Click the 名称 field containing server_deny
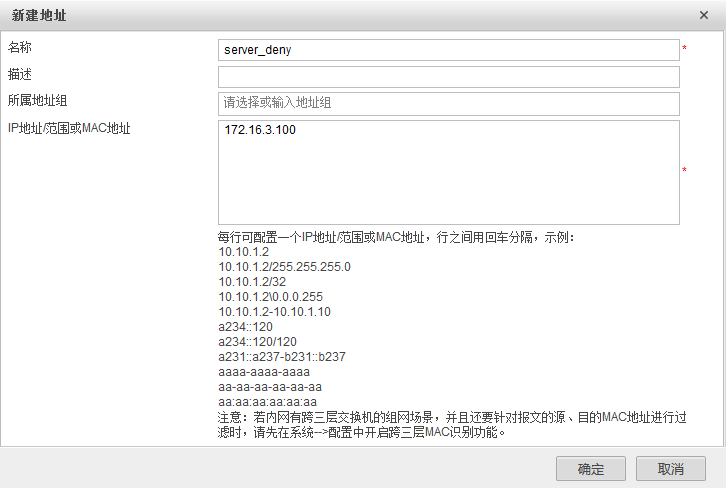Screen dimensions: 726x488 (448, 49)
